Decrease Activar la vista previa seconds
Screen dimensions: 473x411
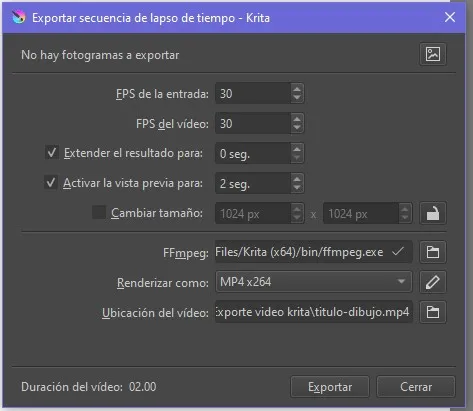297,188
